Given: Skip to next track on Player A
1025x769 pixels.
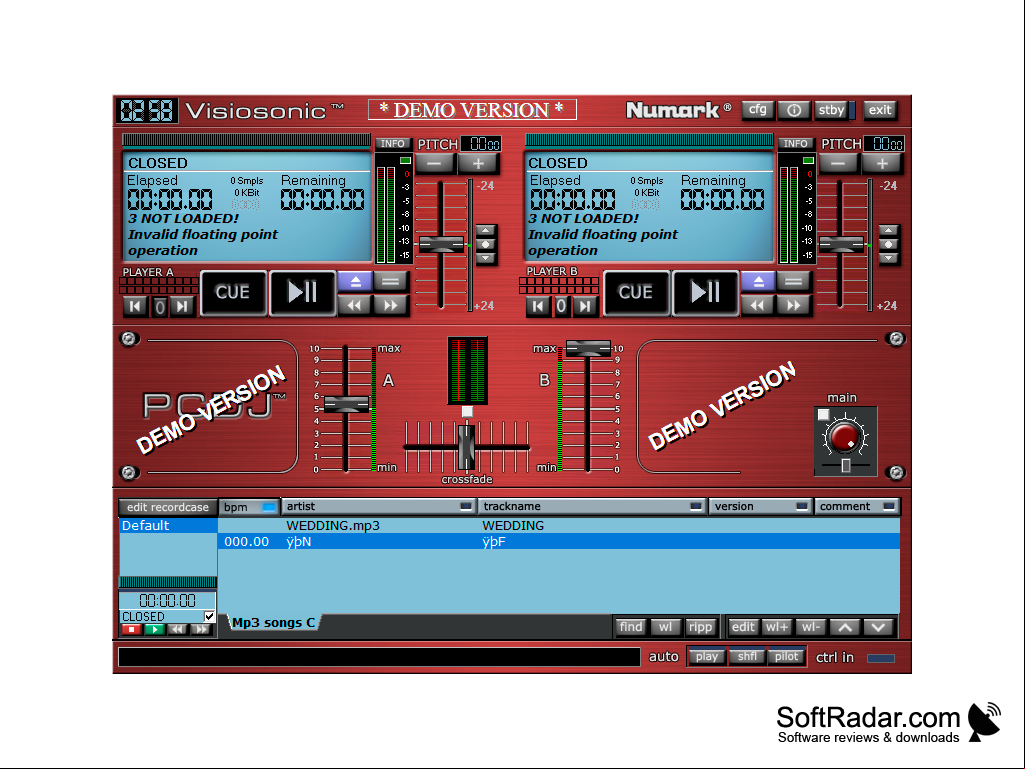Looking at the screenshot, I should [182, 306].
